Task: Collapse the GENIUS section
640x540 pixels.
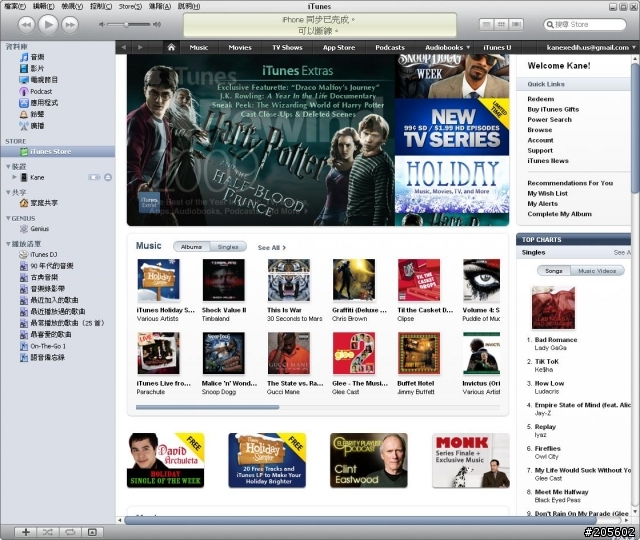Action: click(x=8, y=218)
